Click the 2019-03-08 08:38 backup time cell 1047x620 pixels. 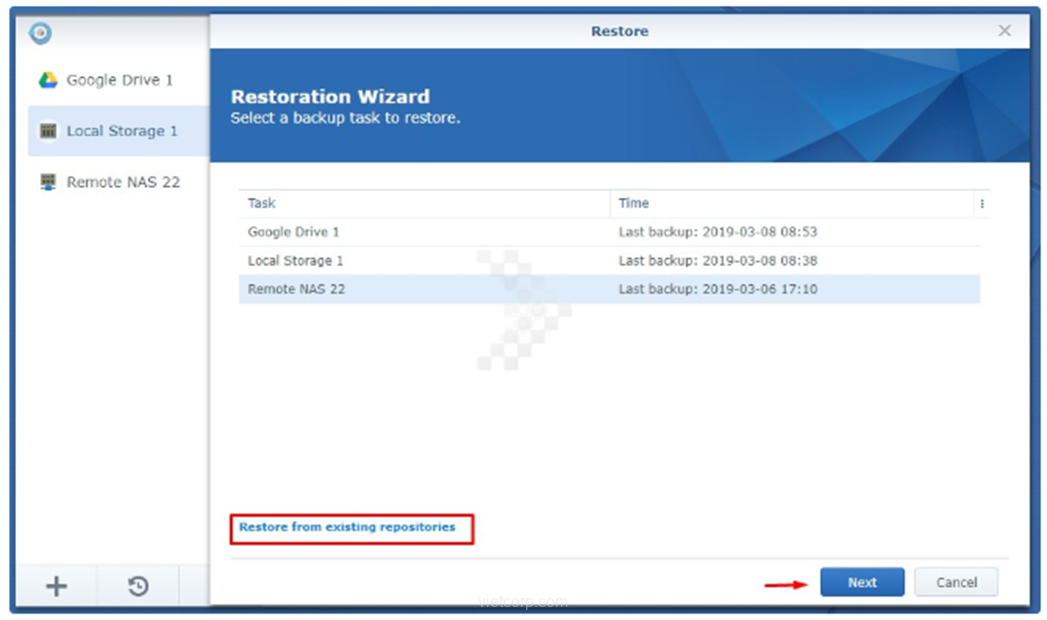pyautogui.click(x=717, y=261)
